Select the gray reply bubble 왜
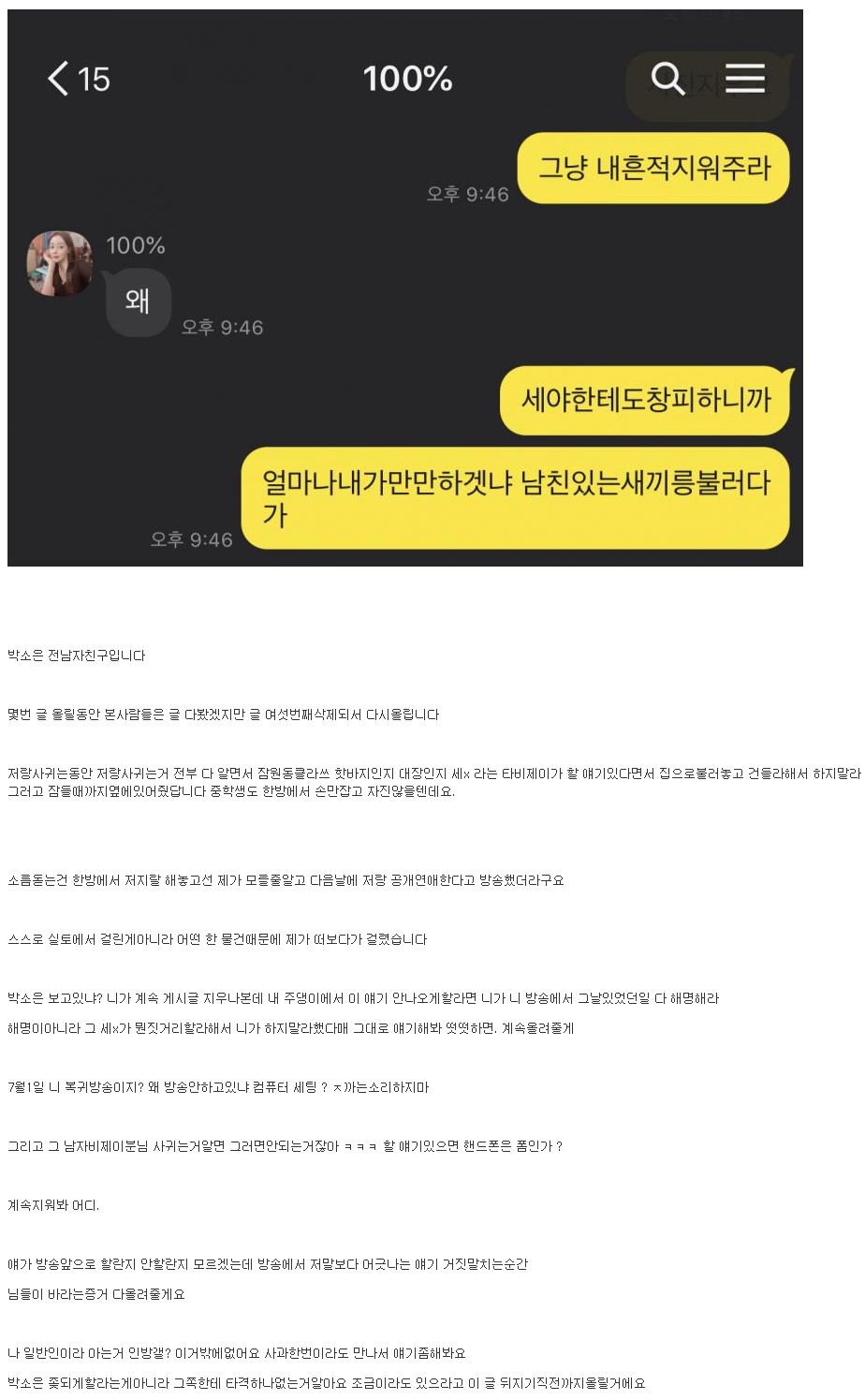This screenshot has width=865, height=1400. pyautogui.click(x=138, y=302)
